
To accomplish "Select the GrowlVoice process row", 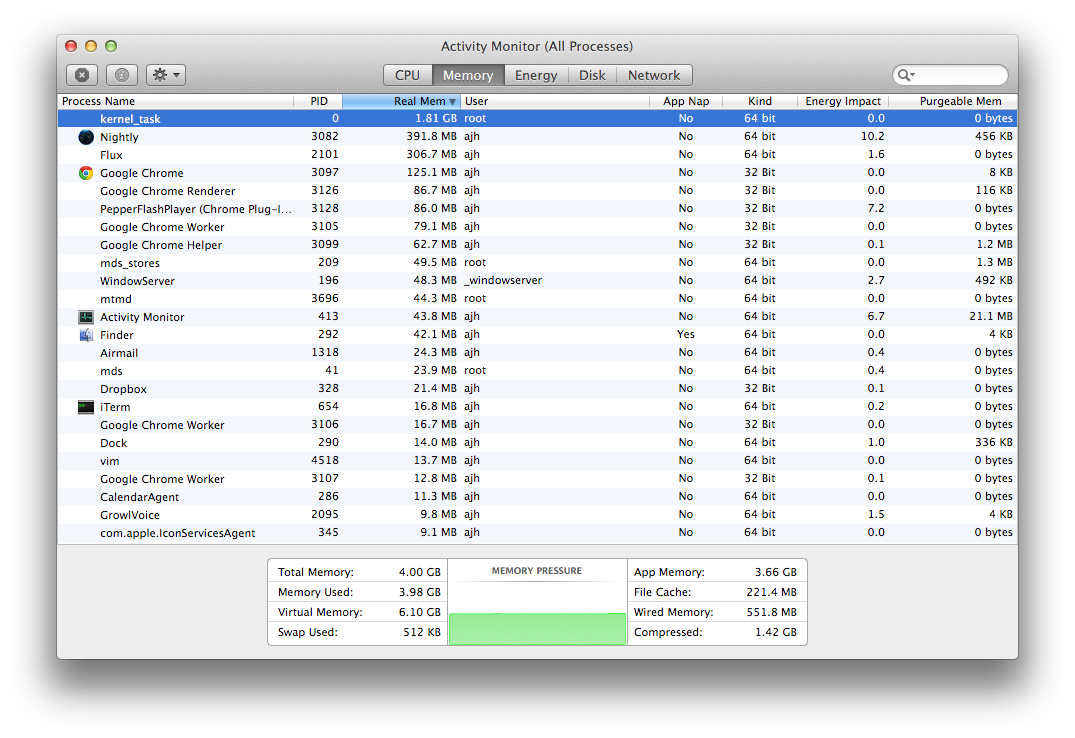I will [x=538, y=514].
